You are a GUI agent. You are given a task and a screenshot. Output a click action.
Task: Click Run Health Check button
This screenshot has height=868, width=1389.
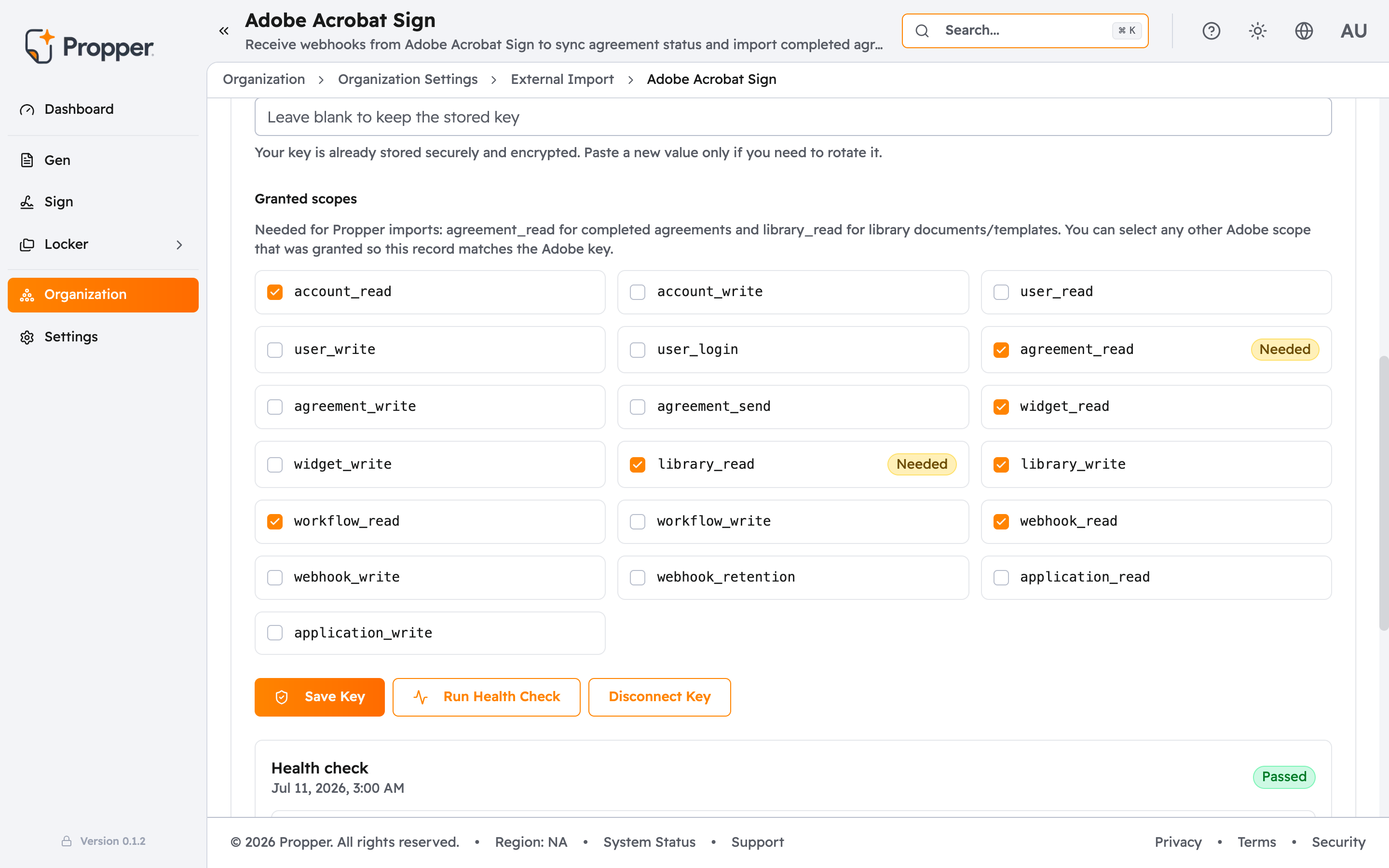[486, 697]
